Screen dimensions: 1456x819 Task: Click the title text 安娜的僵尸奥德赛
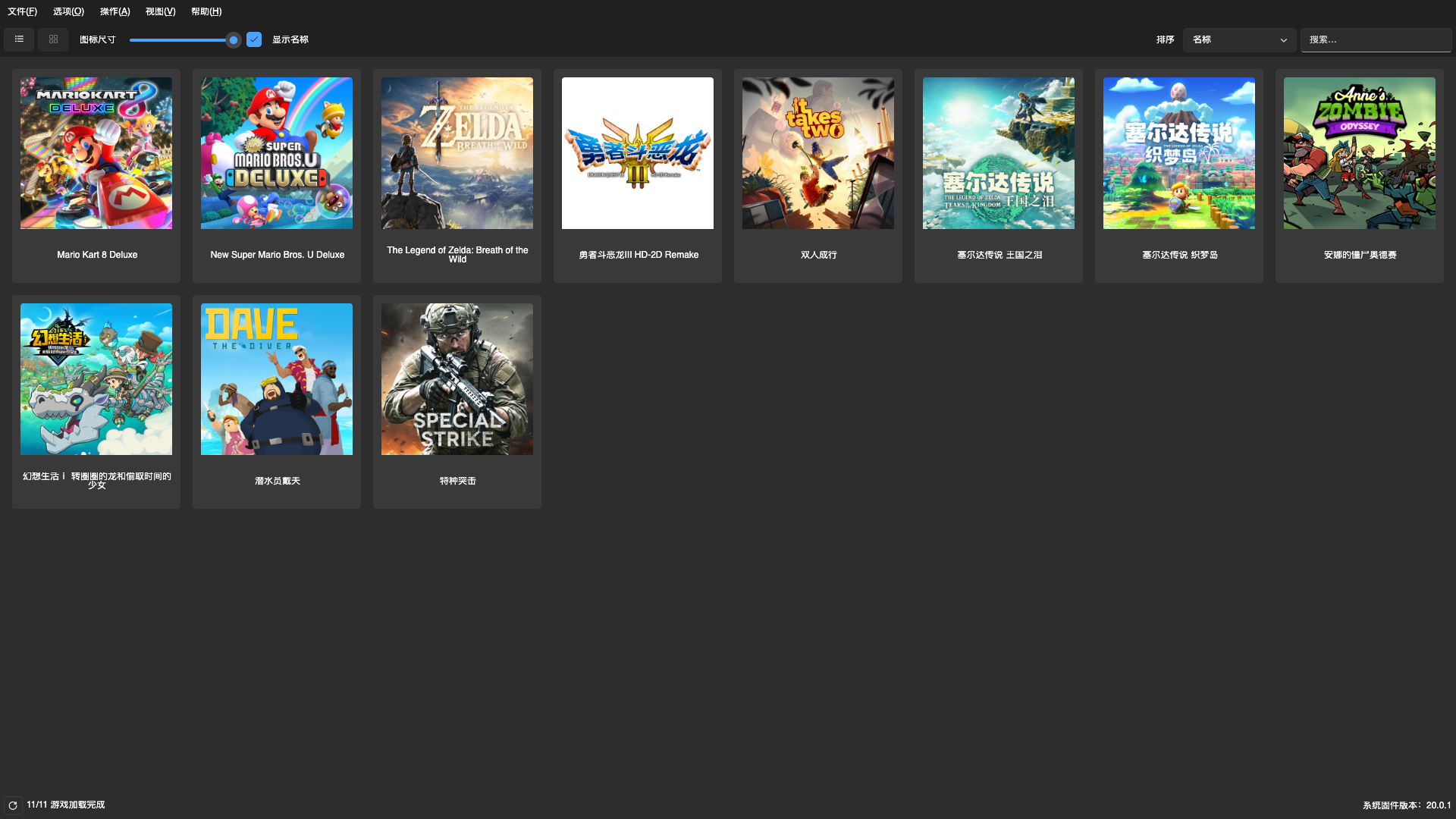click(x=1360, y=255)
